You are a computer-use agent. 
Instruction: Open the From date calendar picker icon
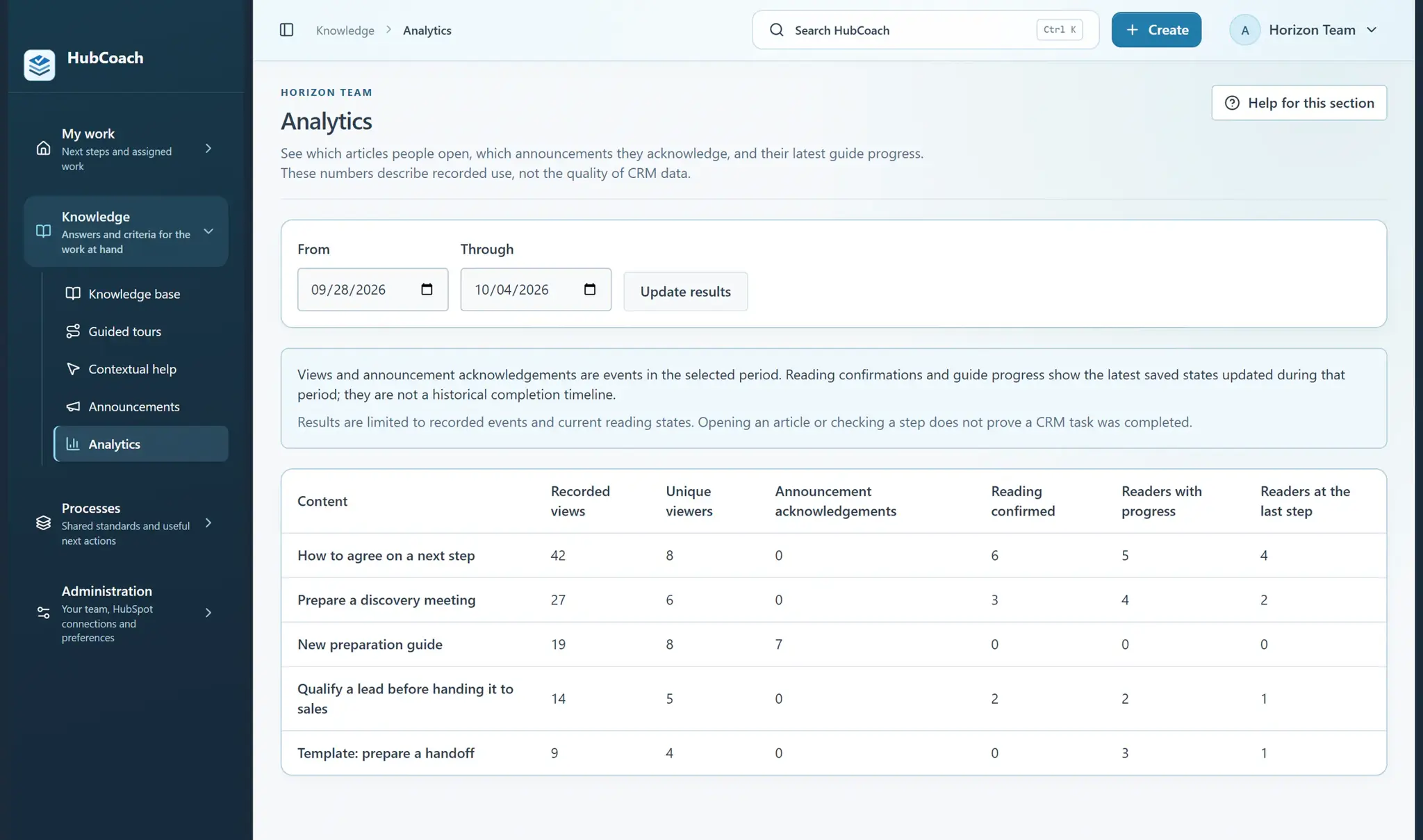click(x=427, y=290)
